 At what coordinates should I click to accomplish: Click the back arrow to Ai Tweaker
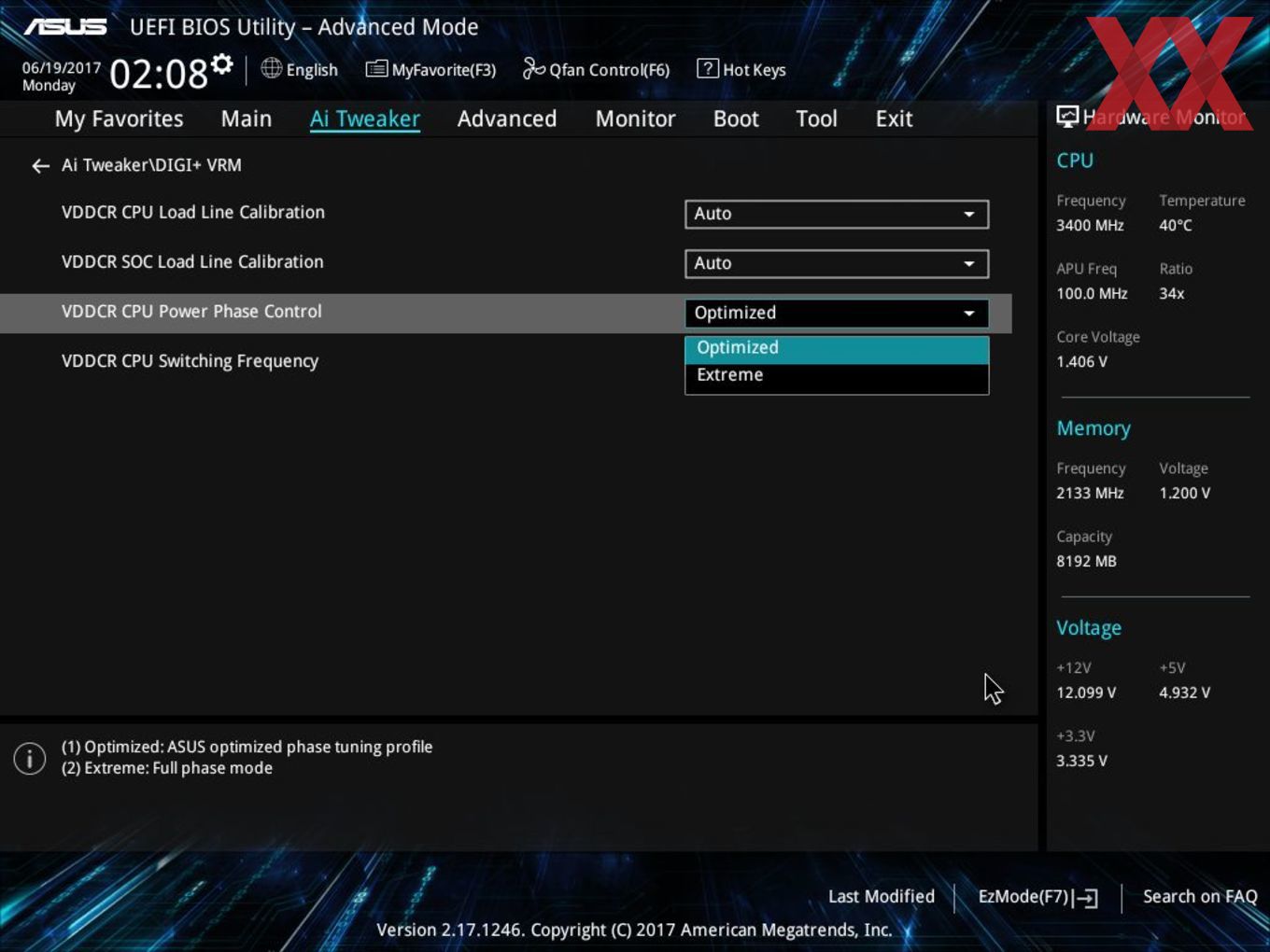[40, 165]
